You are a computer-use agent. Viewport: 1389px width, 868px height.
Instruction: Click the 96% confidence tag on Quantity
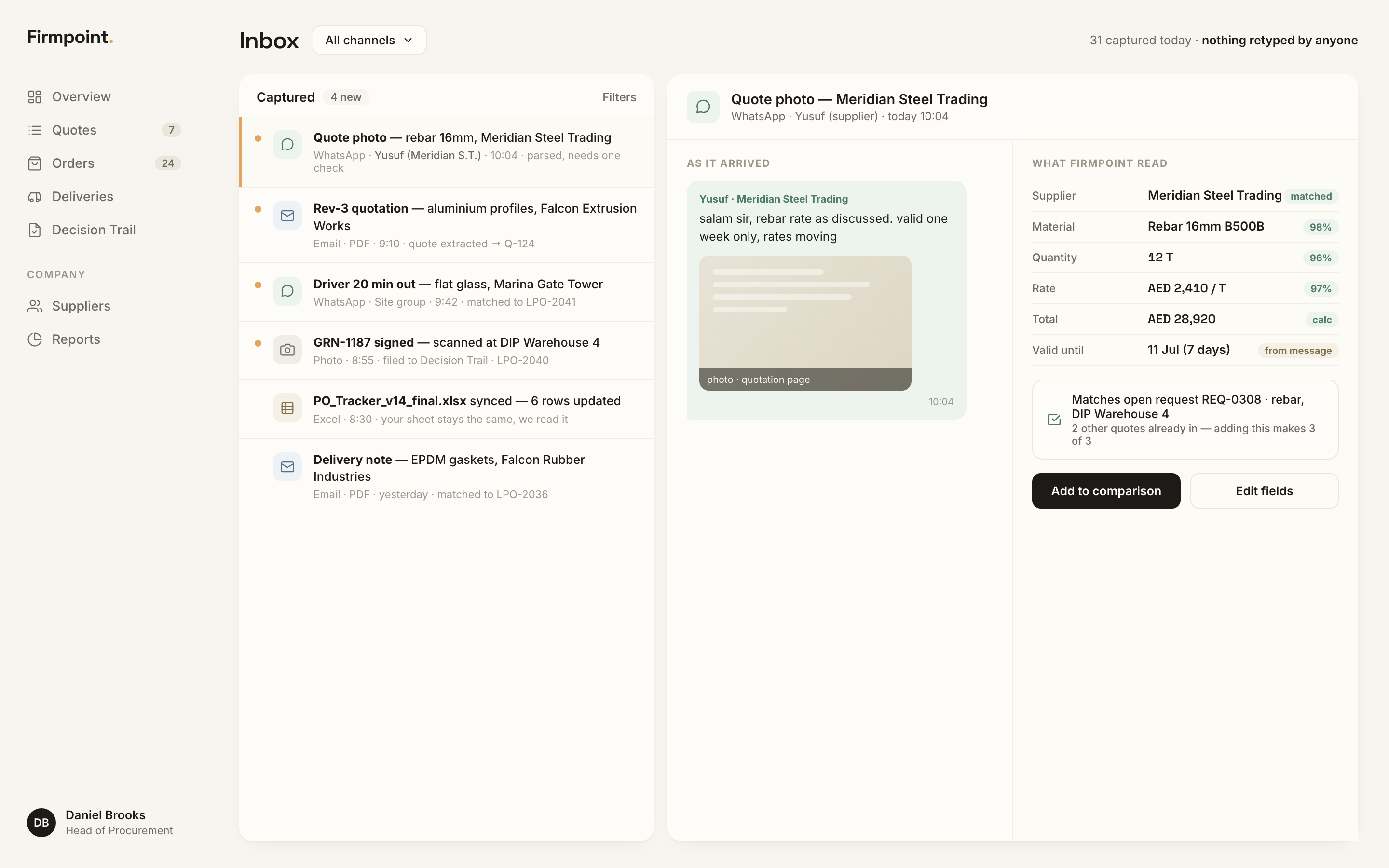(1320, 258)
